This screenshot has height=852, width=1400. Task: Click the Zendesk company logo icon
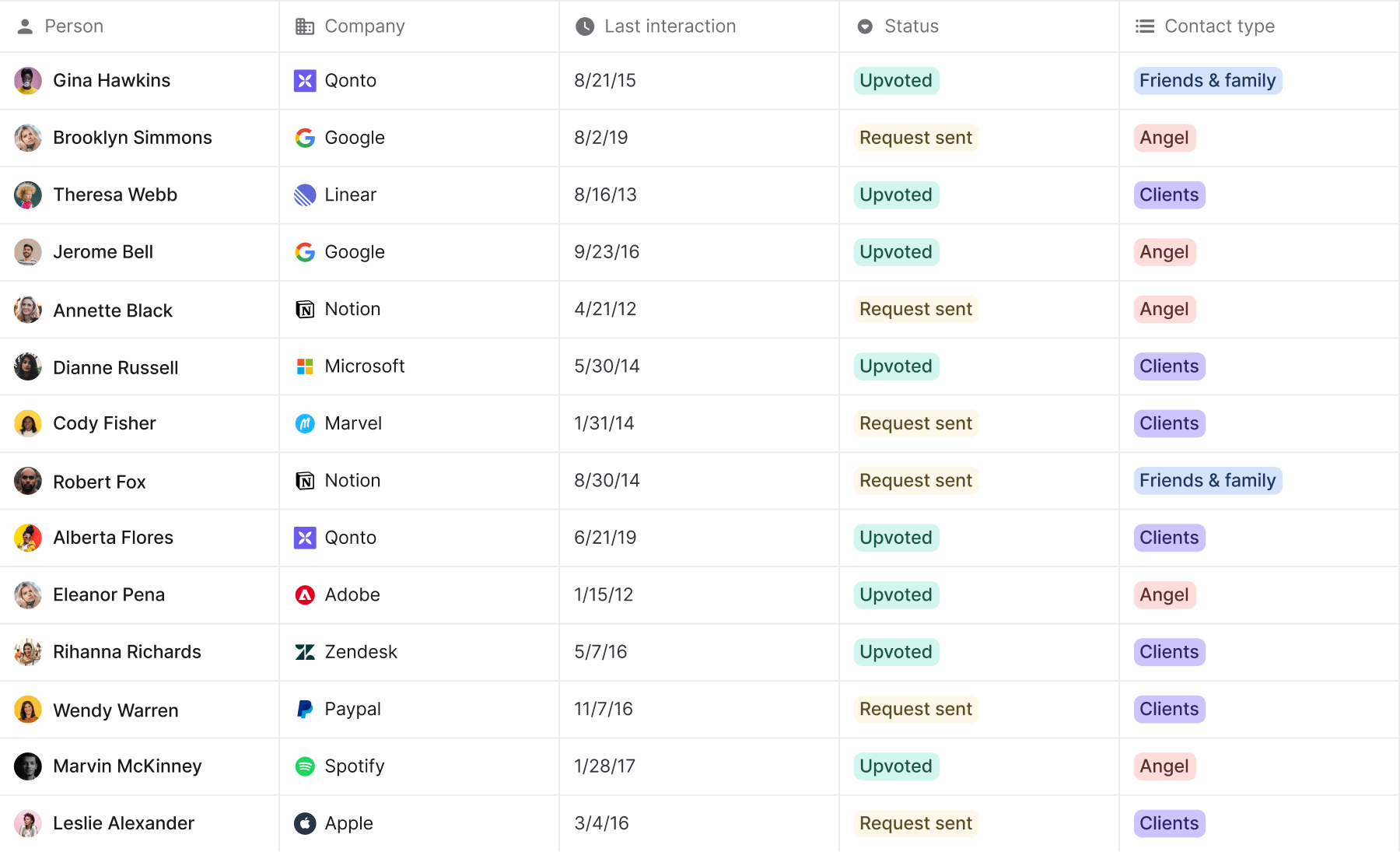tap(305, 652)
